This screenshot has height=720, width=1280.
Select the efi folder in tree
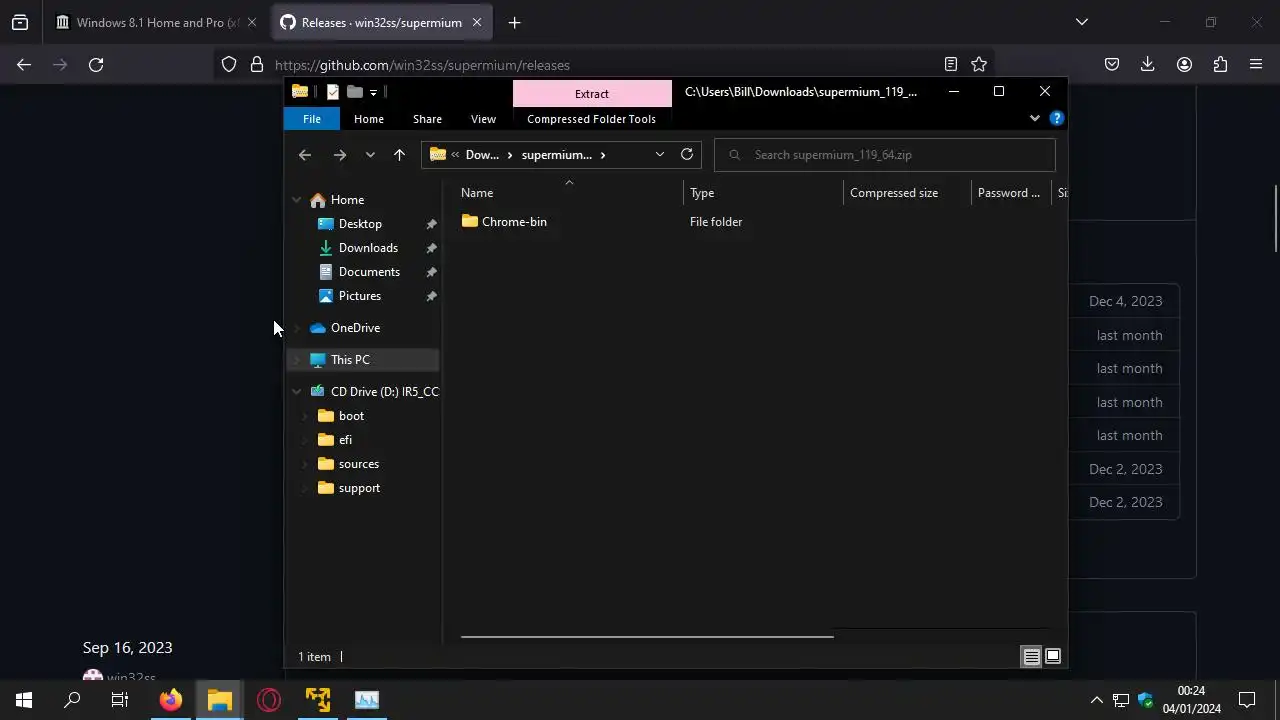345,440
